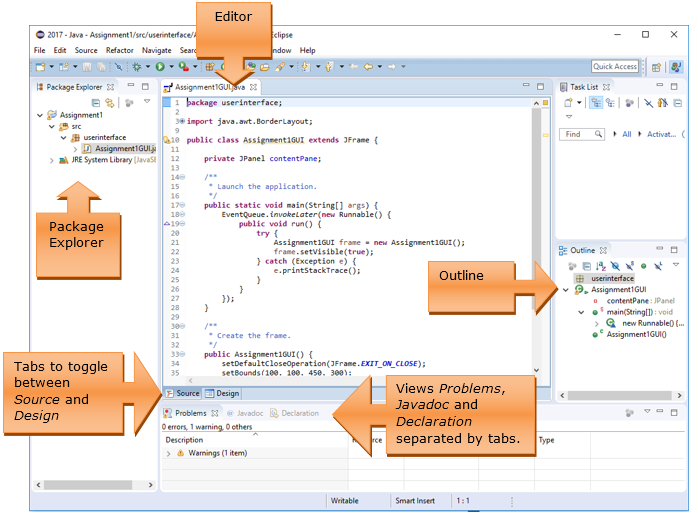Click the green Run button icon
Viewport: 698px width, 516px height.
(160, 67)
